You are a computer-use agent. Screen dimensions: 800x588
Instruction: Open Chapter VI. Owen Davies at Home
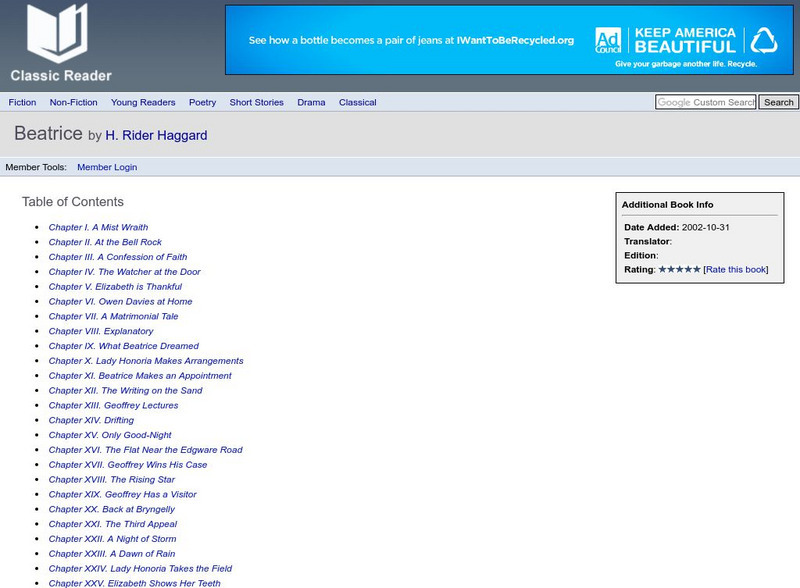click(120, 301)
